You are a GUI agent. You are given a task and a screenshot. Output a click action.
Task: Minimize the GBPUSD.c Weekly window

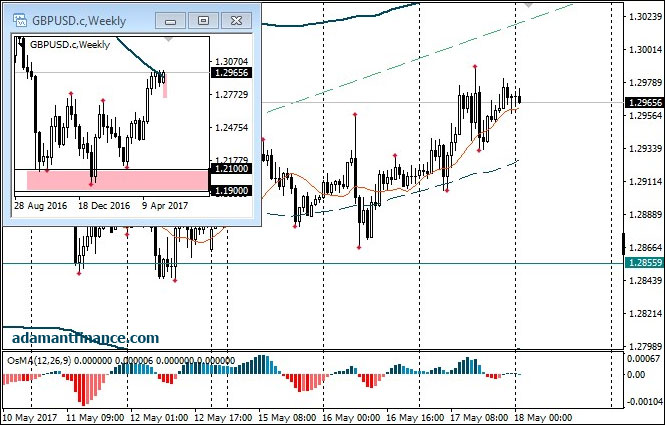coord(170,20)
